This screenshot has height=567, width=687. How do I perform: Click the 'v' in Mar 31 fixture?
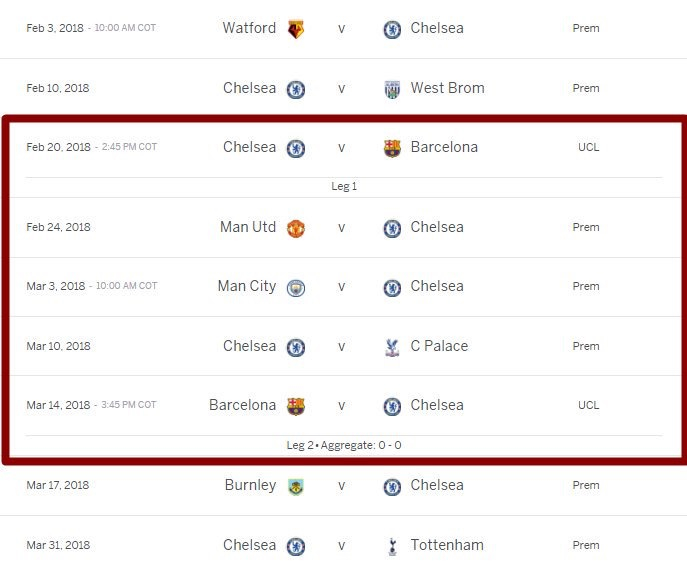point(341,546)
